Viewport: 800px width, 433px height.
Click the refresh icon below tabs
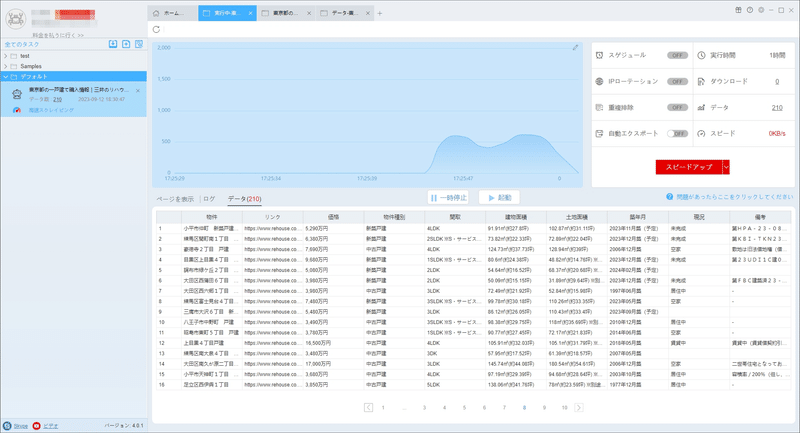[157, 30]
